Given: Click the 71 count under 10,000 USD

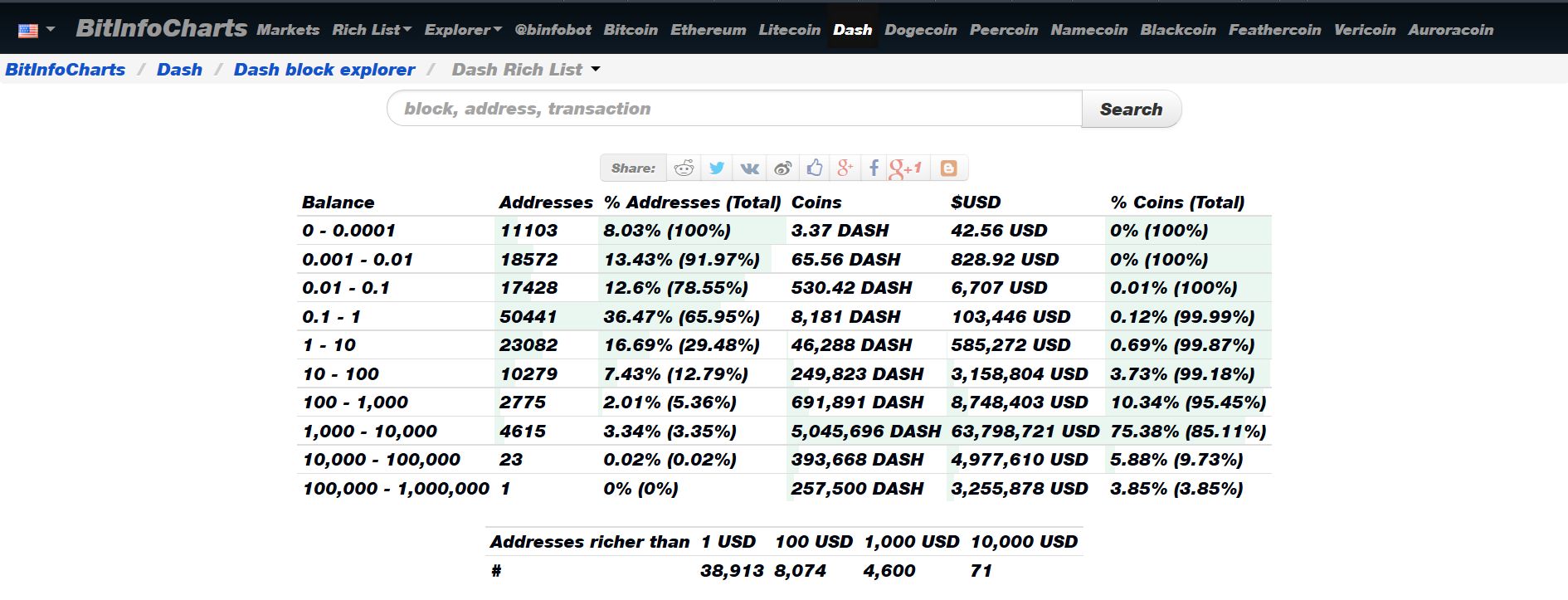Looking at the screenshot, I should click(981, 571).
